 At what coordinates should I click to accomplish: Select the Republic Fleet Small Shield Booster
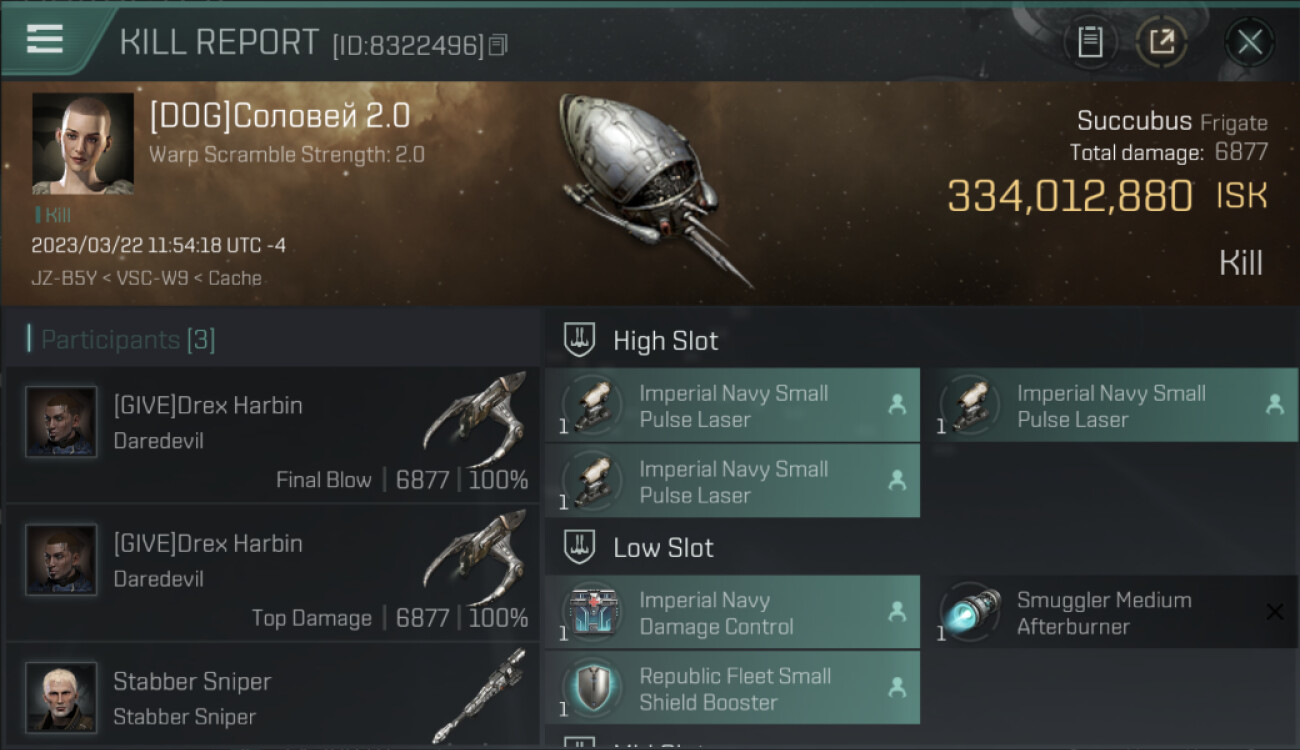click(x=732, y=689)
